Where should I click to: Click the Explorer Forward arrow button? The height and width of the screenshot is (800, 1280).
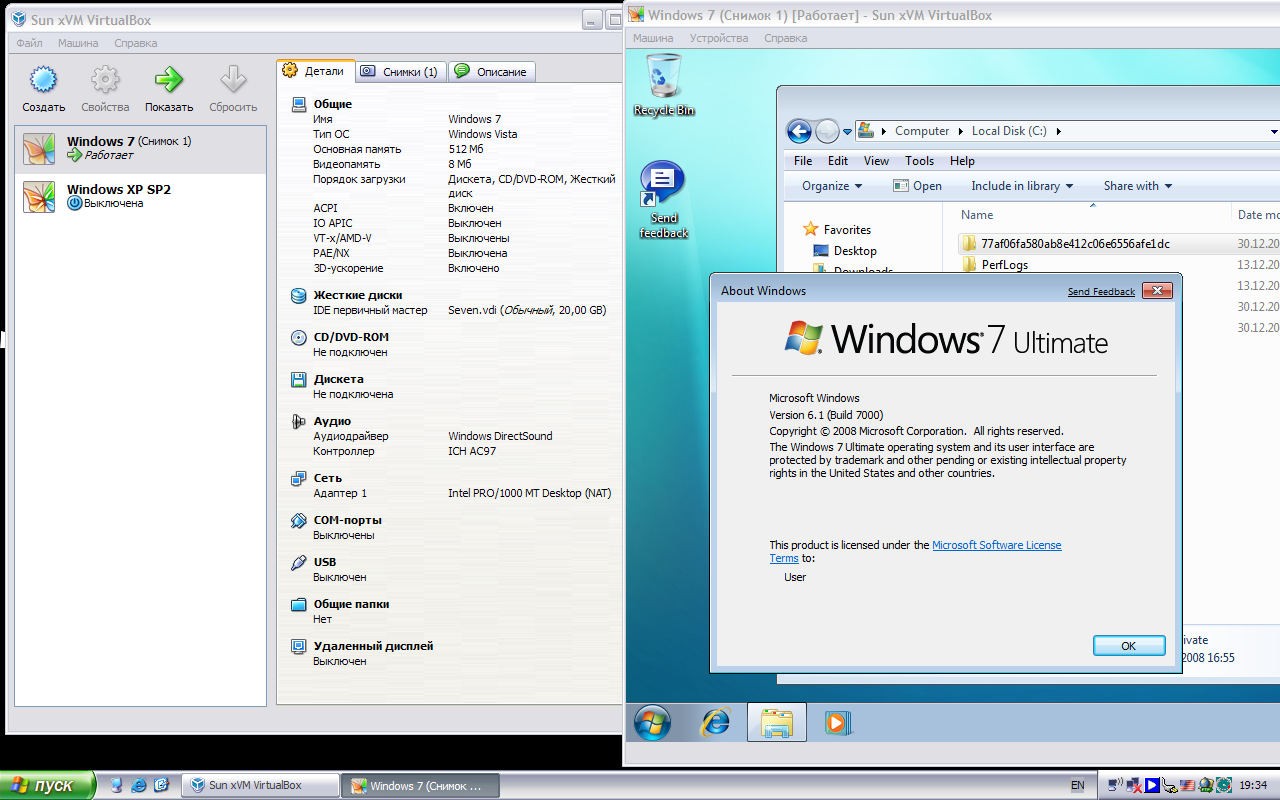click(x=827, y=131)
